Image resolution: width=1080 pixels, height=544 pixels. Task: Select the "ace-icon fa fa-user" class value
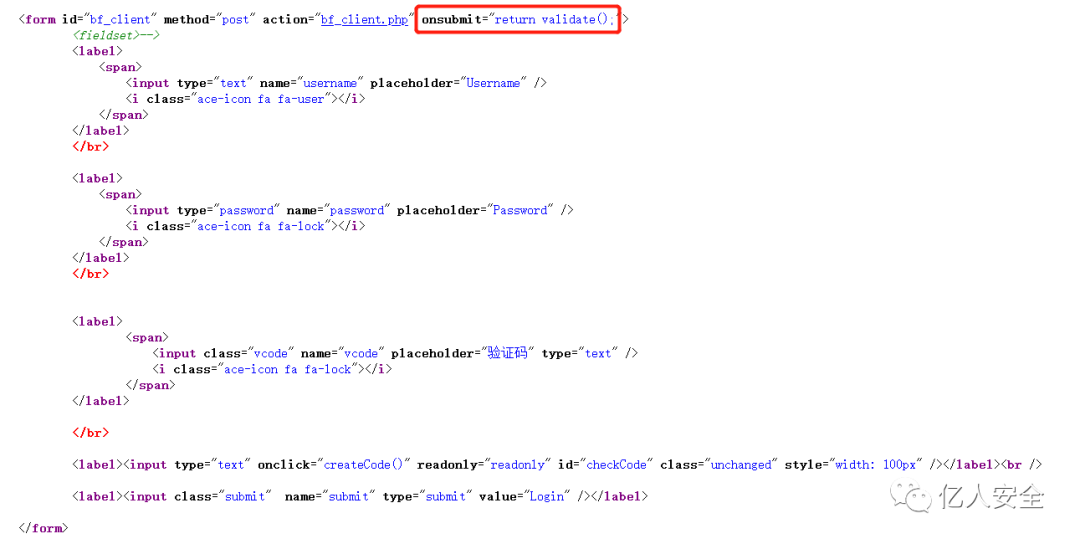click(260, 98)
